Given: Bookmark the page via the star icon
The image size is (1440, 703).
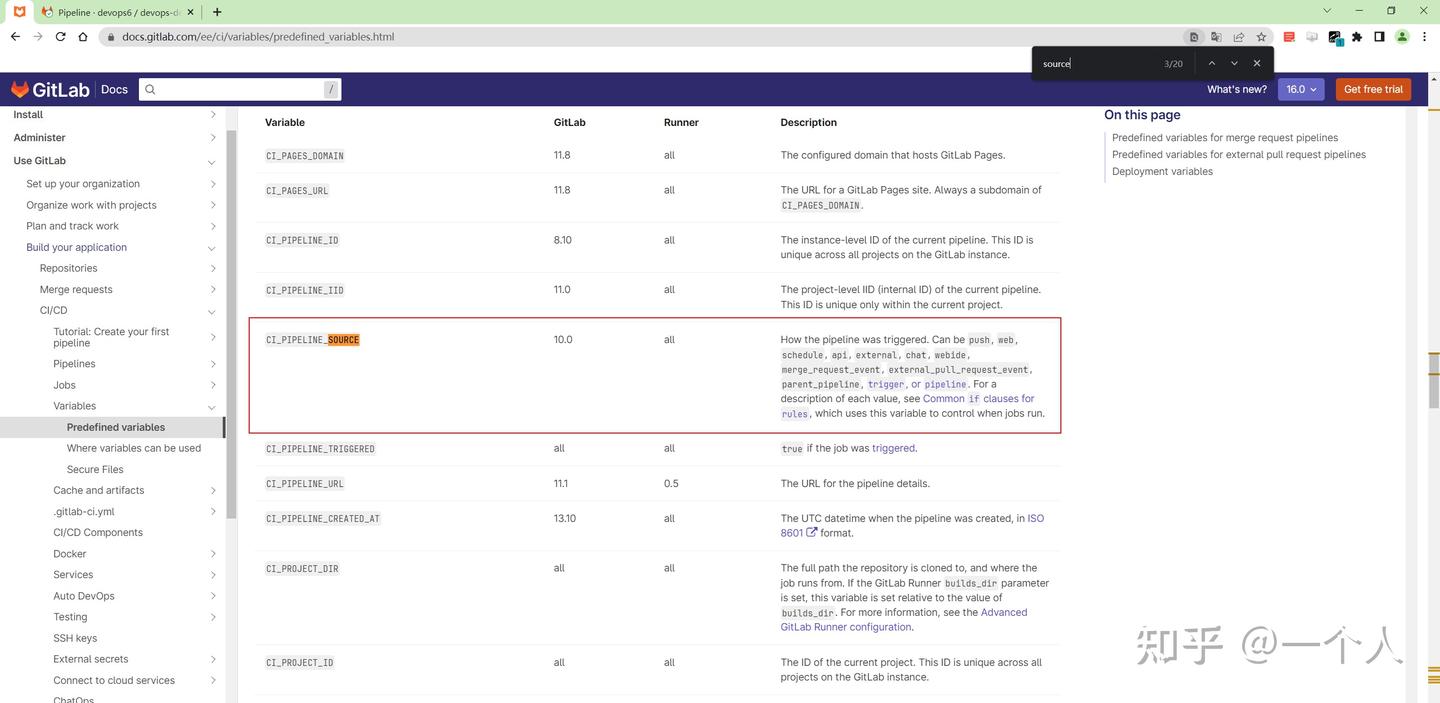Looking at the screenshot, I should pyautogui.click(x=1261, y=36).
